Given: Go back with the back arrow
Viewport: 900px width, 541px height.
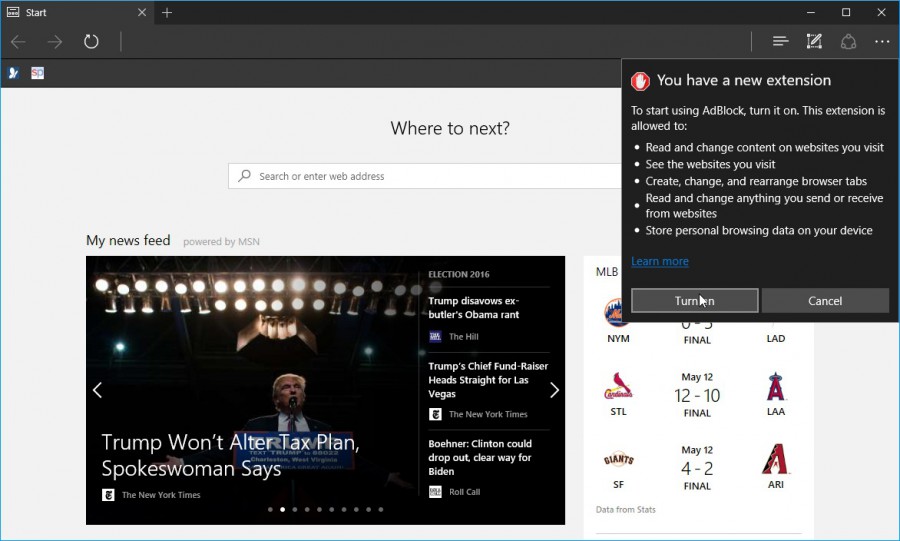Looking at the screenshot, I should tap(18, 41).
